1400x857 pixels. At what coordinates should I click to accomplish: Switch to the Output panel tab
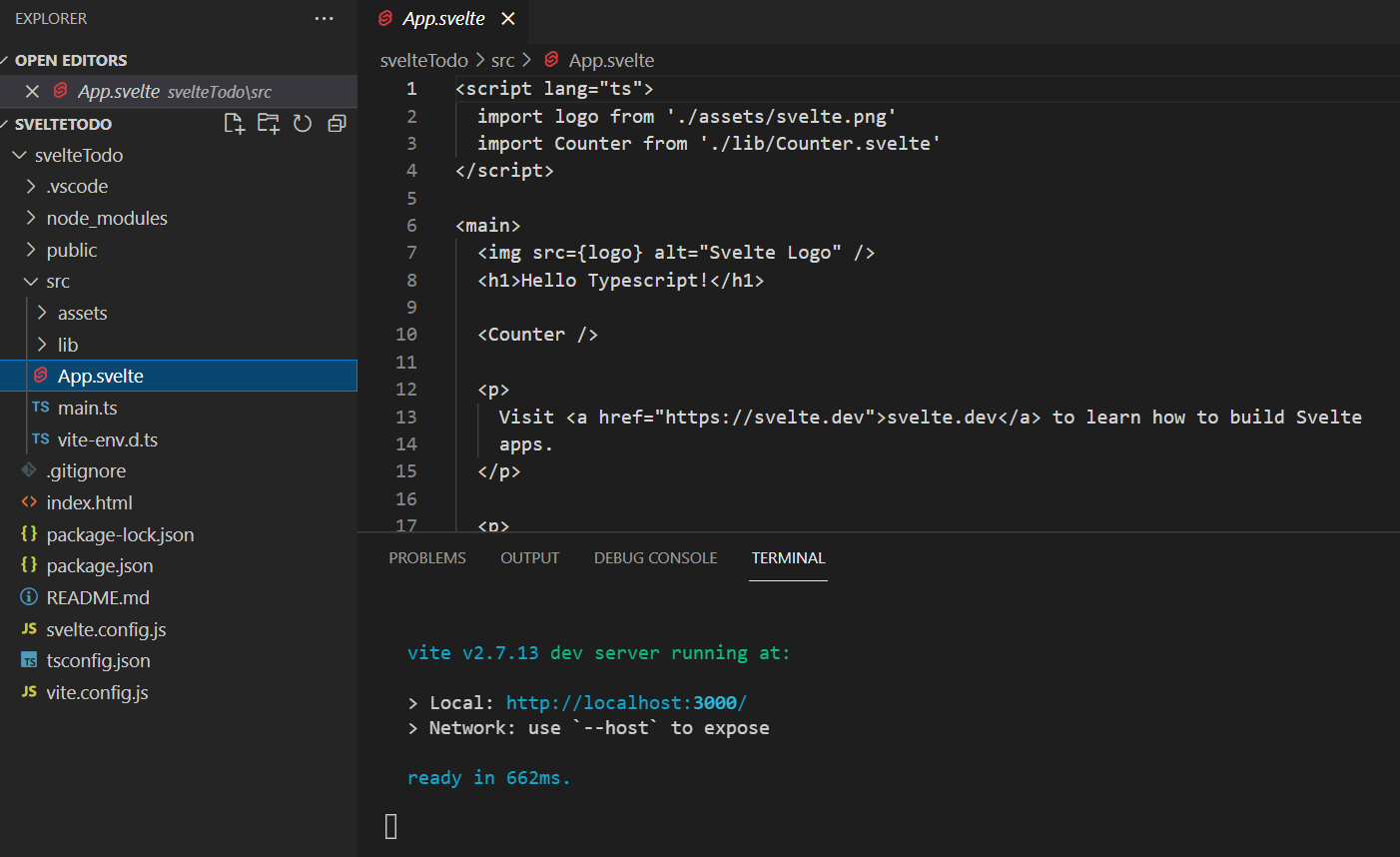[x=530, y=558]
